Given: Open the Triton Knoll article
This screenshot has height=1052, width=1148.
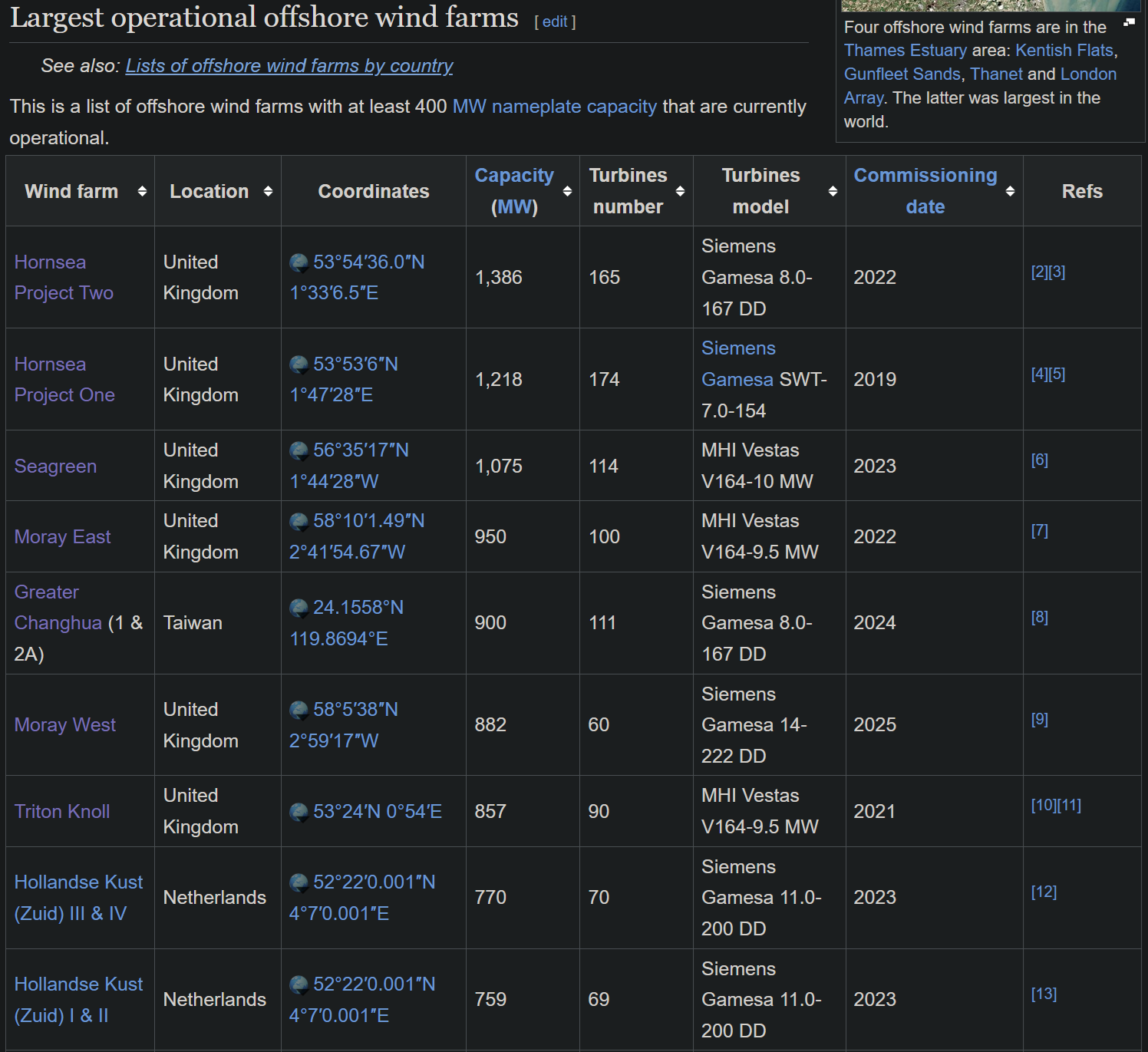Looking at the screenshot, I should 62,812.
